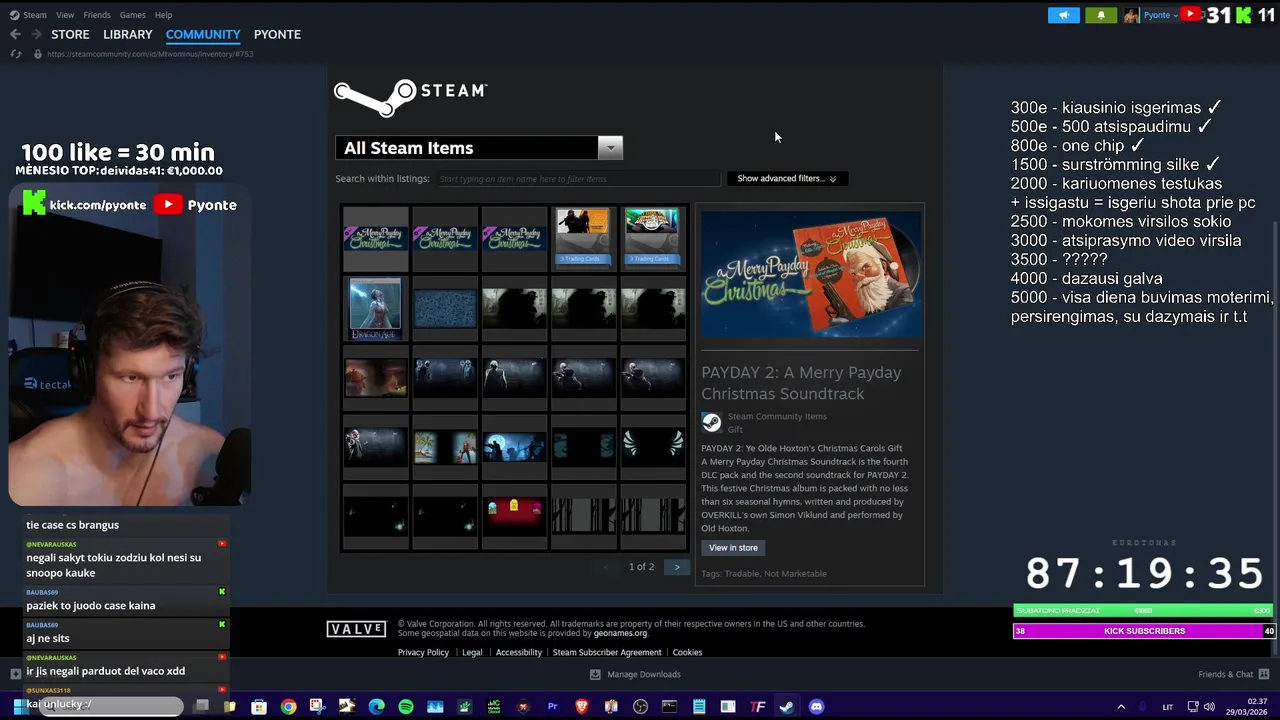The image size is (1280, 720).
Task: Launch Microsoft Edge from the taskbar
Action: (376, 707)
